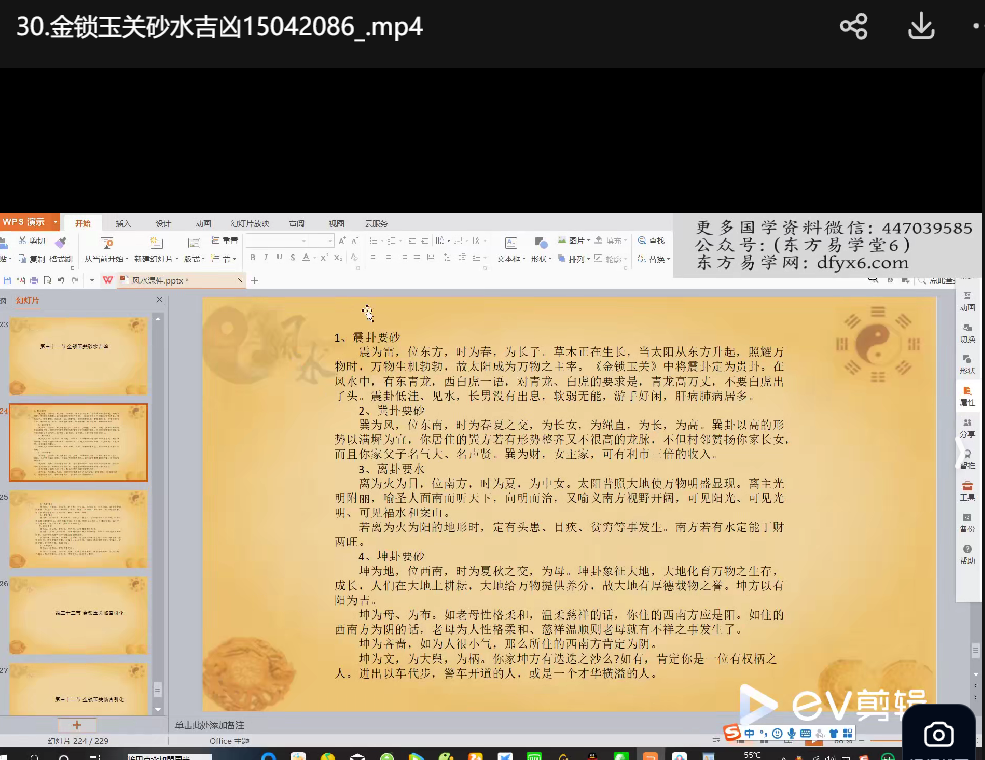Expand the font name combo box
The width and height of the screenshot is (985, 760).
[330, 241]
